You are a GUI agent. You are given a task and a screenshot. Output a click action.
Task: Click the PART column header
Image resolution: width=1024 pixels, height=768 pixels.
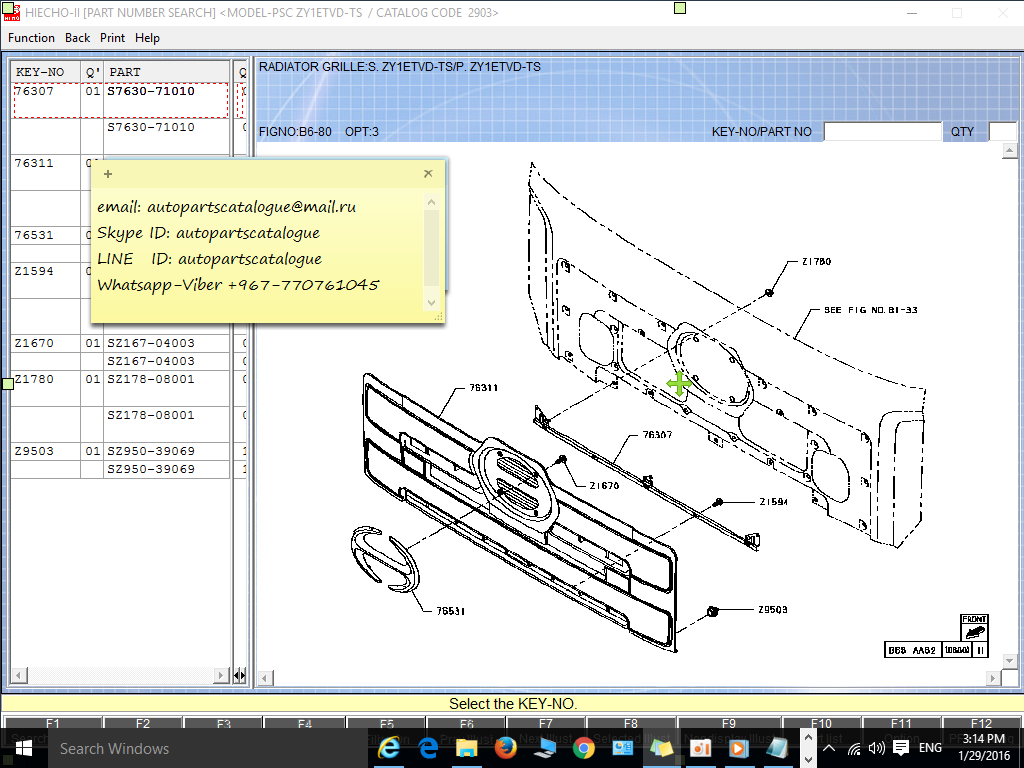point(167,72)
